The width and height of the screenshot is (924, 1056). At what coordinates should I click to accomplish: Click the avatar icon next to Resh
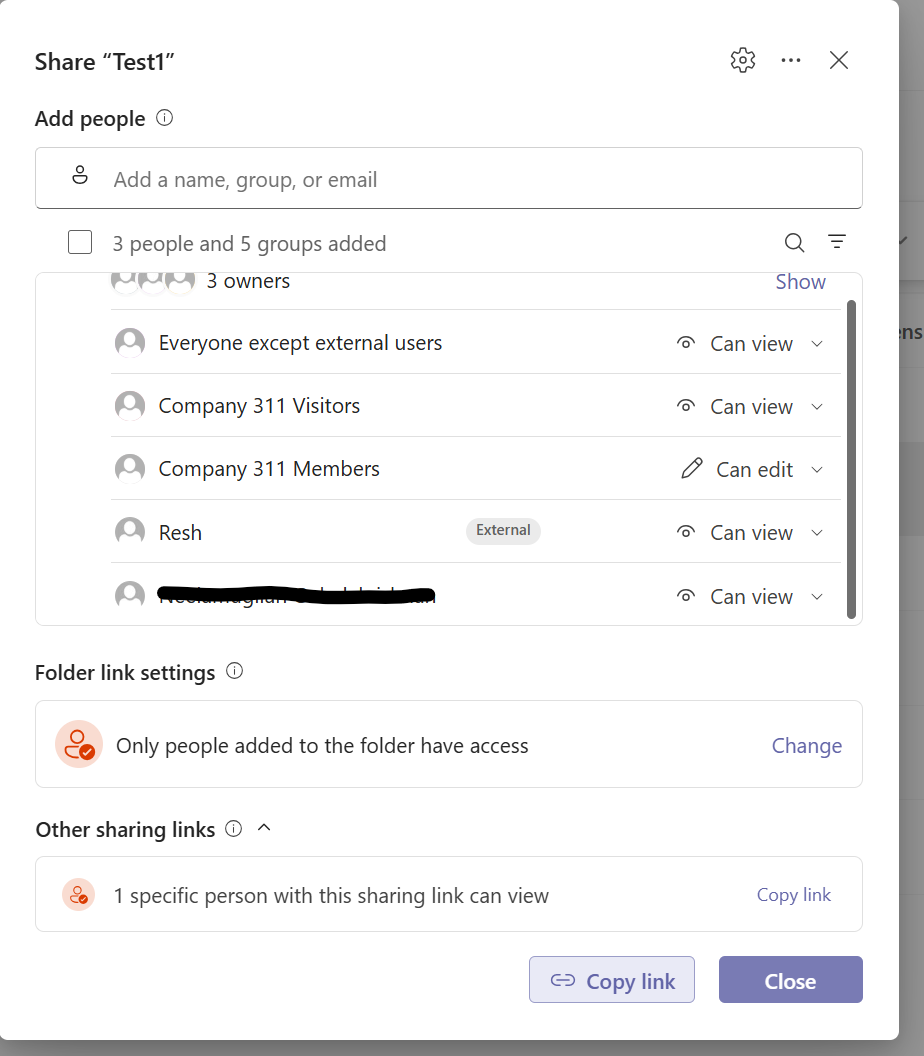[x=130, y=531]
